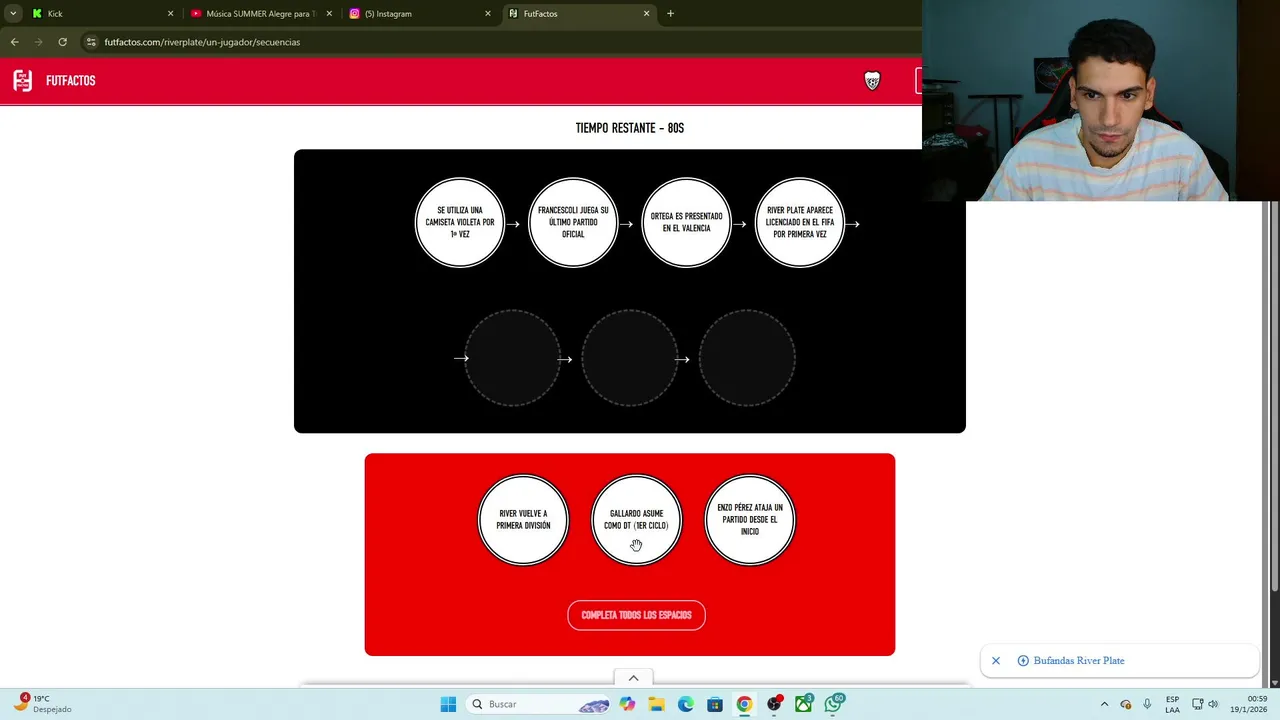Click the last empty dashed slot

[747, 358]
